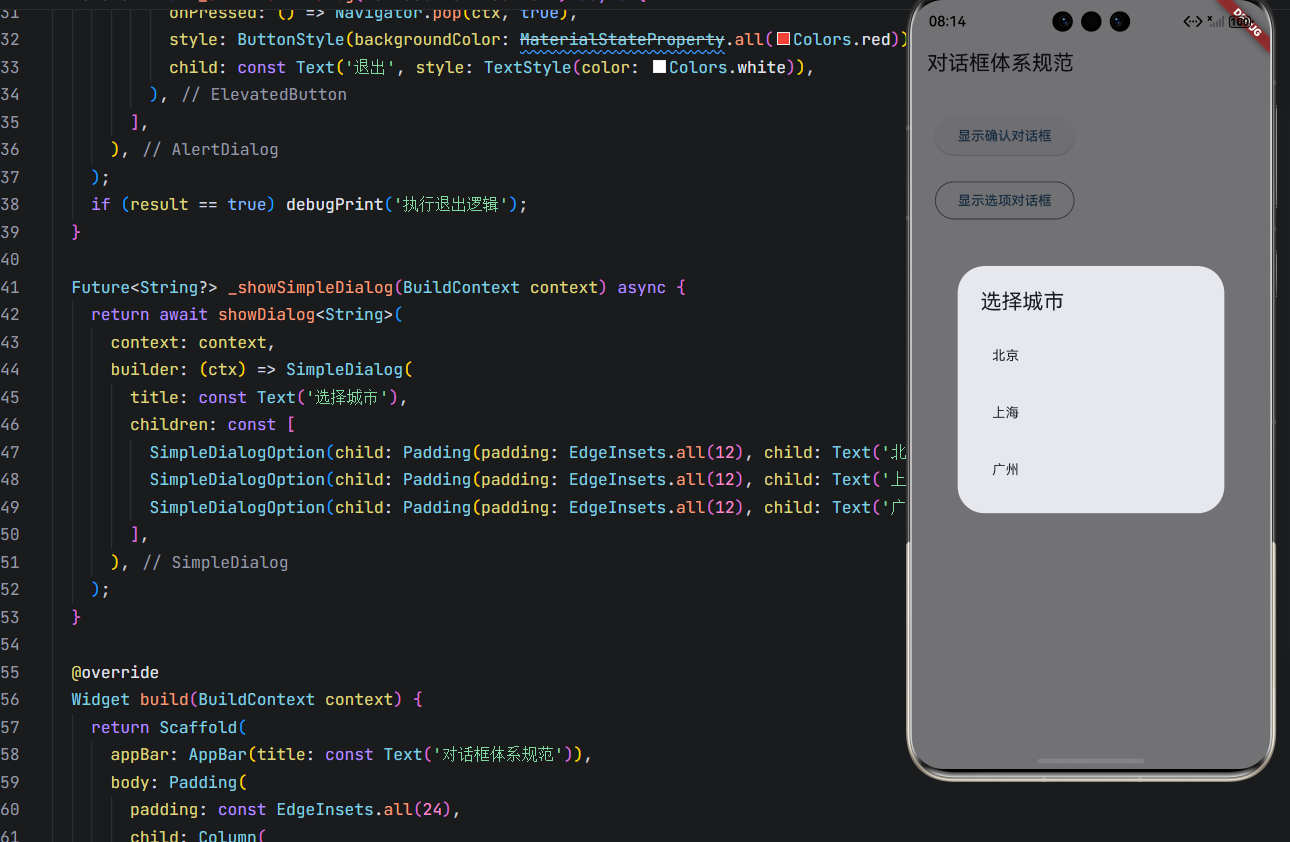Click the 08:14 clock on the emulator
The width and height of the screenshot is (1290, 842).
point(950,21)
